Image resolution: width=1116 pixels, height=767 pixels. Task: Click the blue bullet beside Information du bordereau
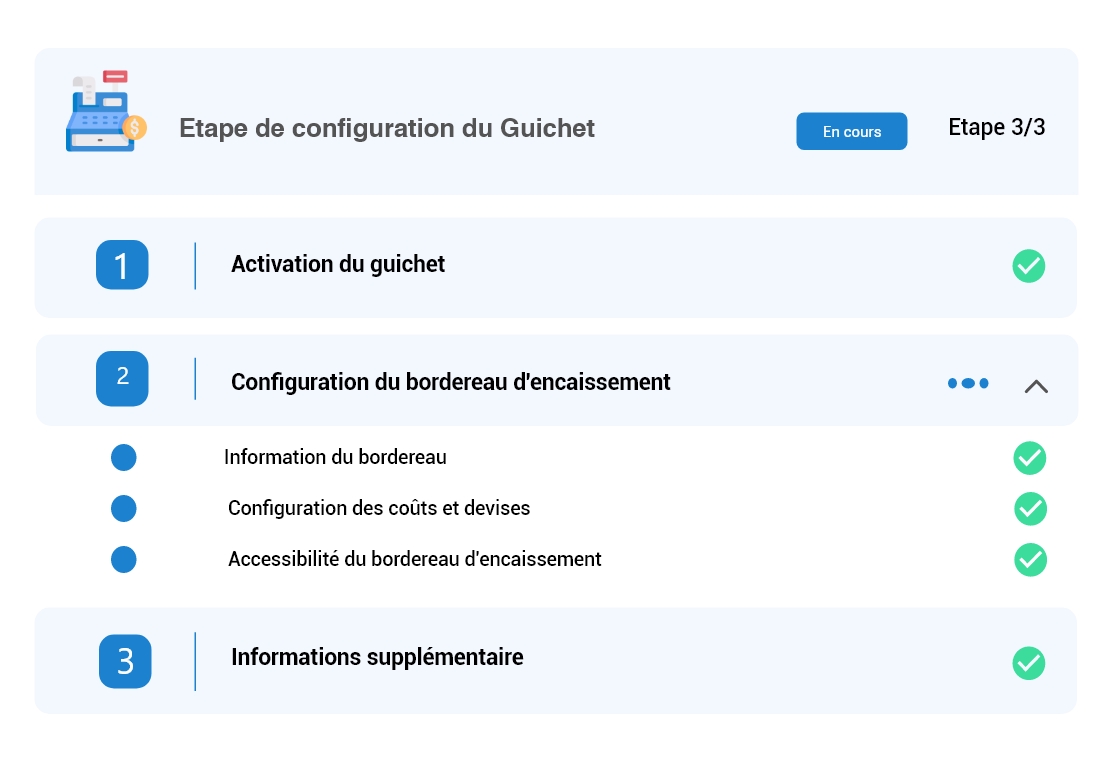coord(124,458)
